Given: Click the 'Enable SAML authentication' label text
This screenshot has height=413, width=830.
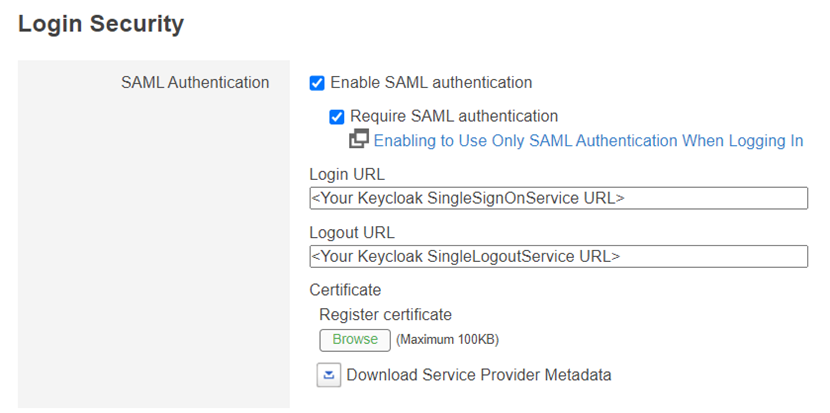Looking at the screenshot, I should click(431, 83).
